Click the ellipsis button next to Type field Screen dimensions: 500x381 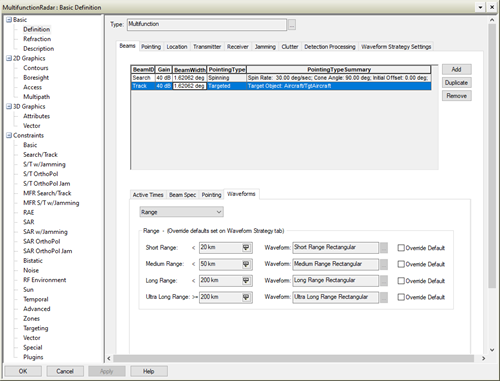coord(292,25)
